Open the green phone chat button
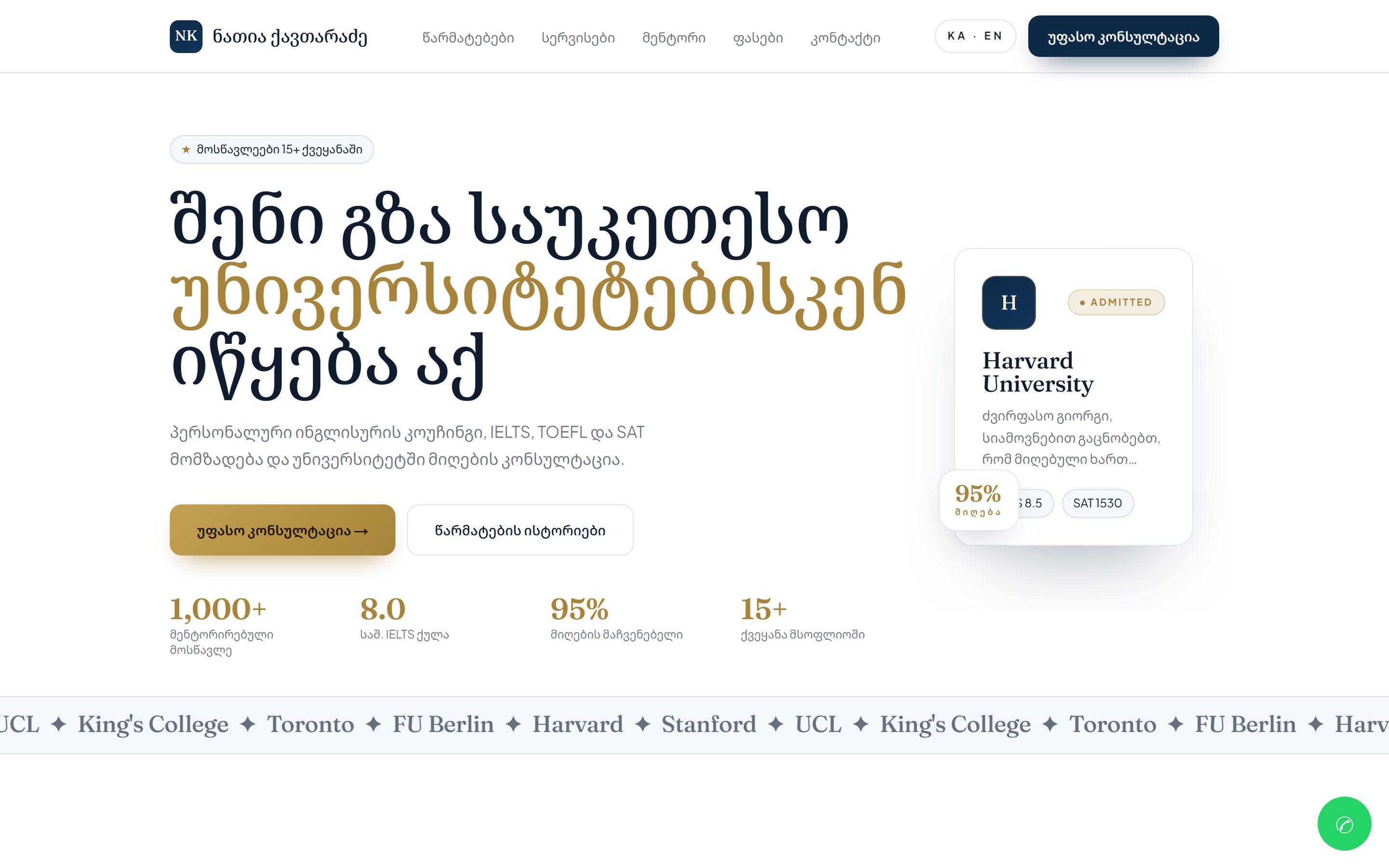1389x868 pixels. coord(1344,824)
